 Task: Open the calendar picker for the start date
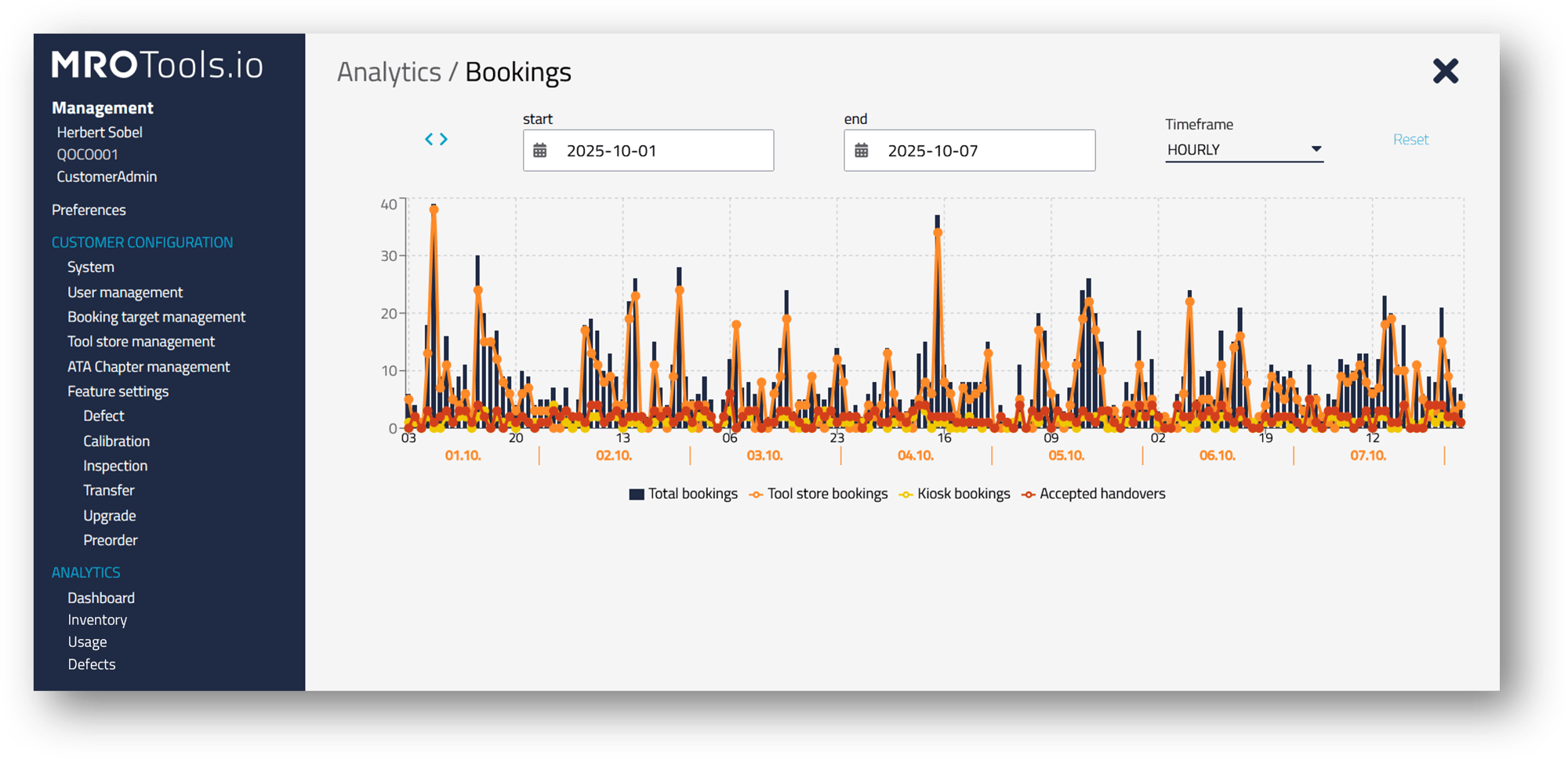tap(540, 150)
